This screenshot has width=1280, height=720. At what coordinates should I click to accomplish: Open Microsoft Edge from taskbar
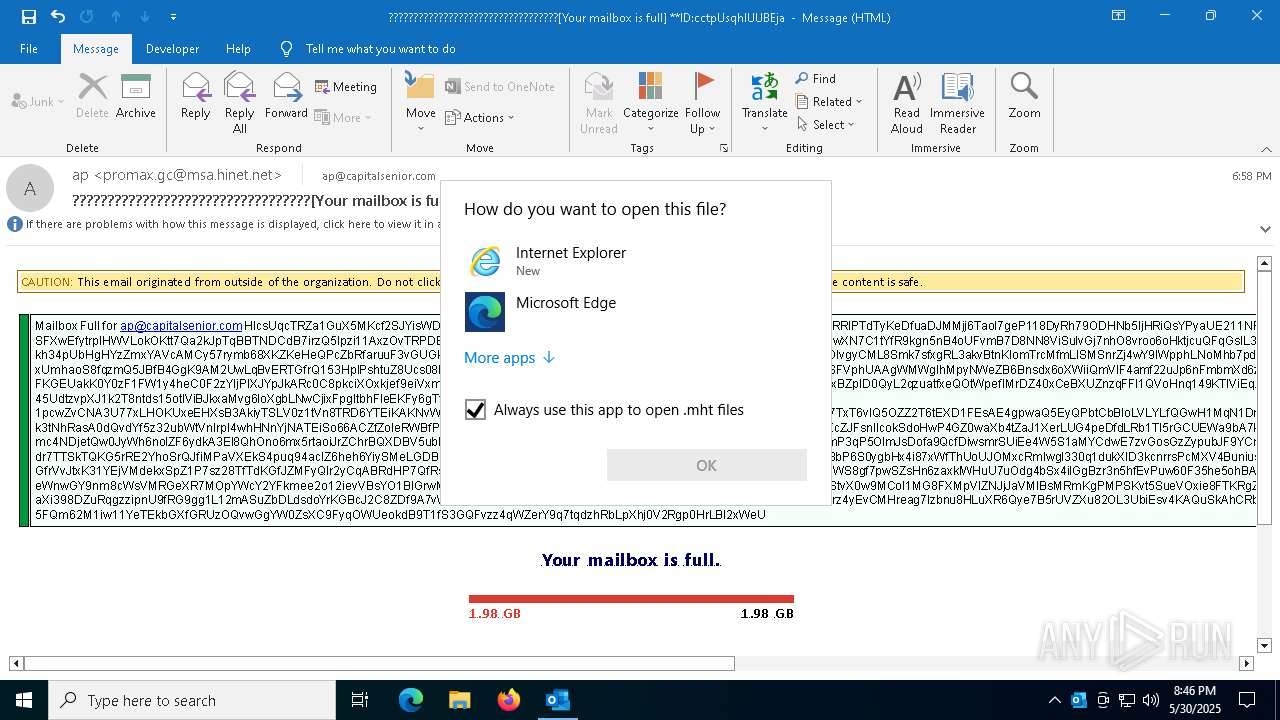coord(411,700)
